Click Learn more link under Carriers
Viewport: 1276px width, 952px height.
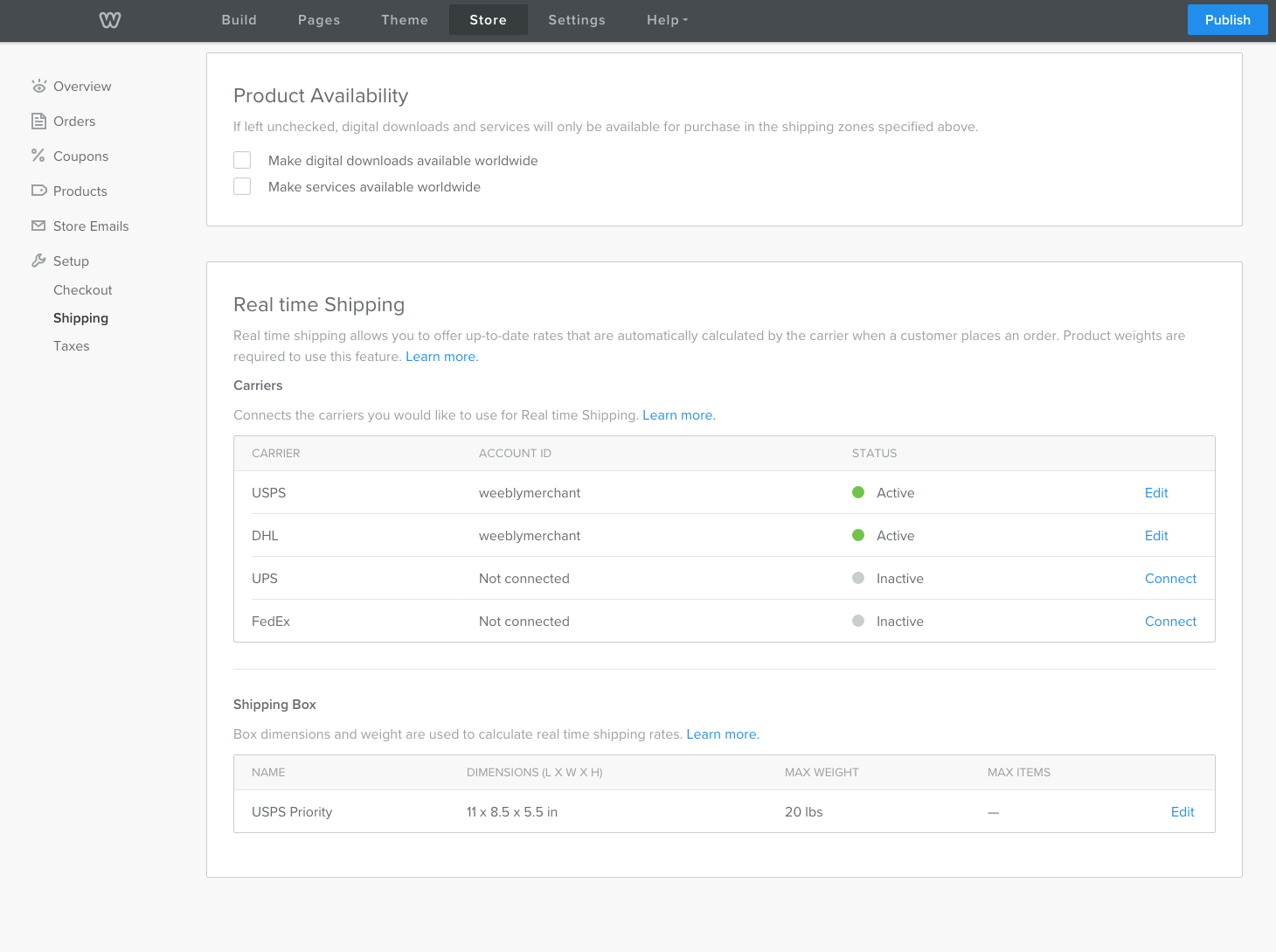679,414
